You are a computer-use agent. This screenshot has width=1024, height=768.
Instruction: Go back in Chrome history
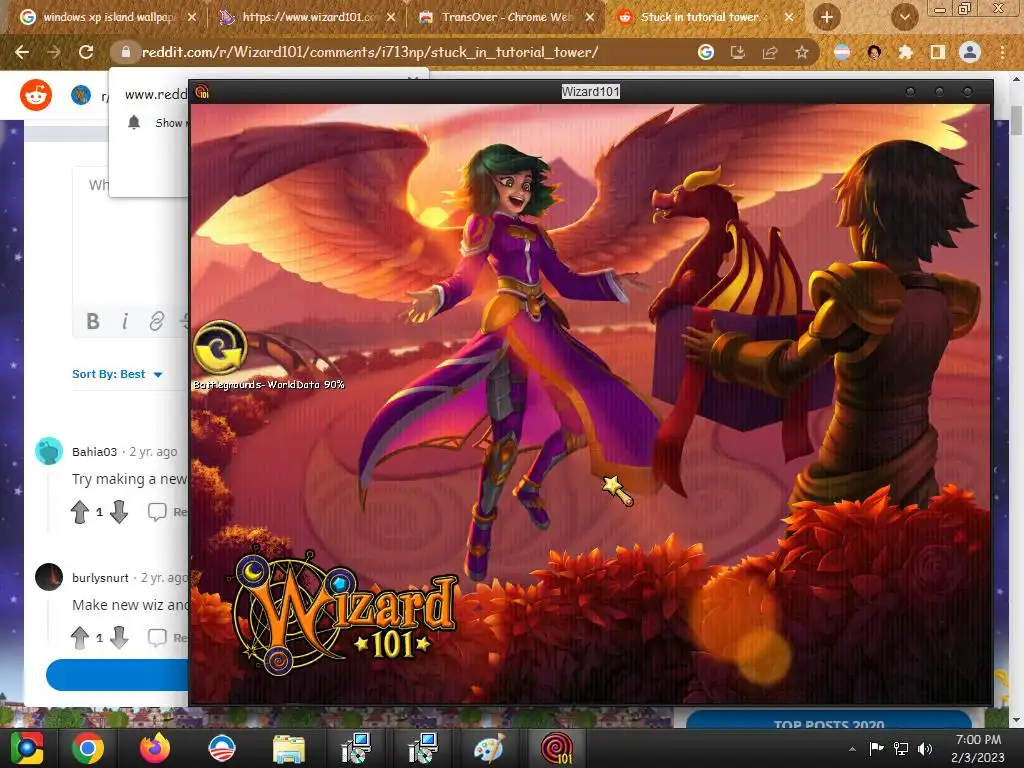(x=22, y=52)
